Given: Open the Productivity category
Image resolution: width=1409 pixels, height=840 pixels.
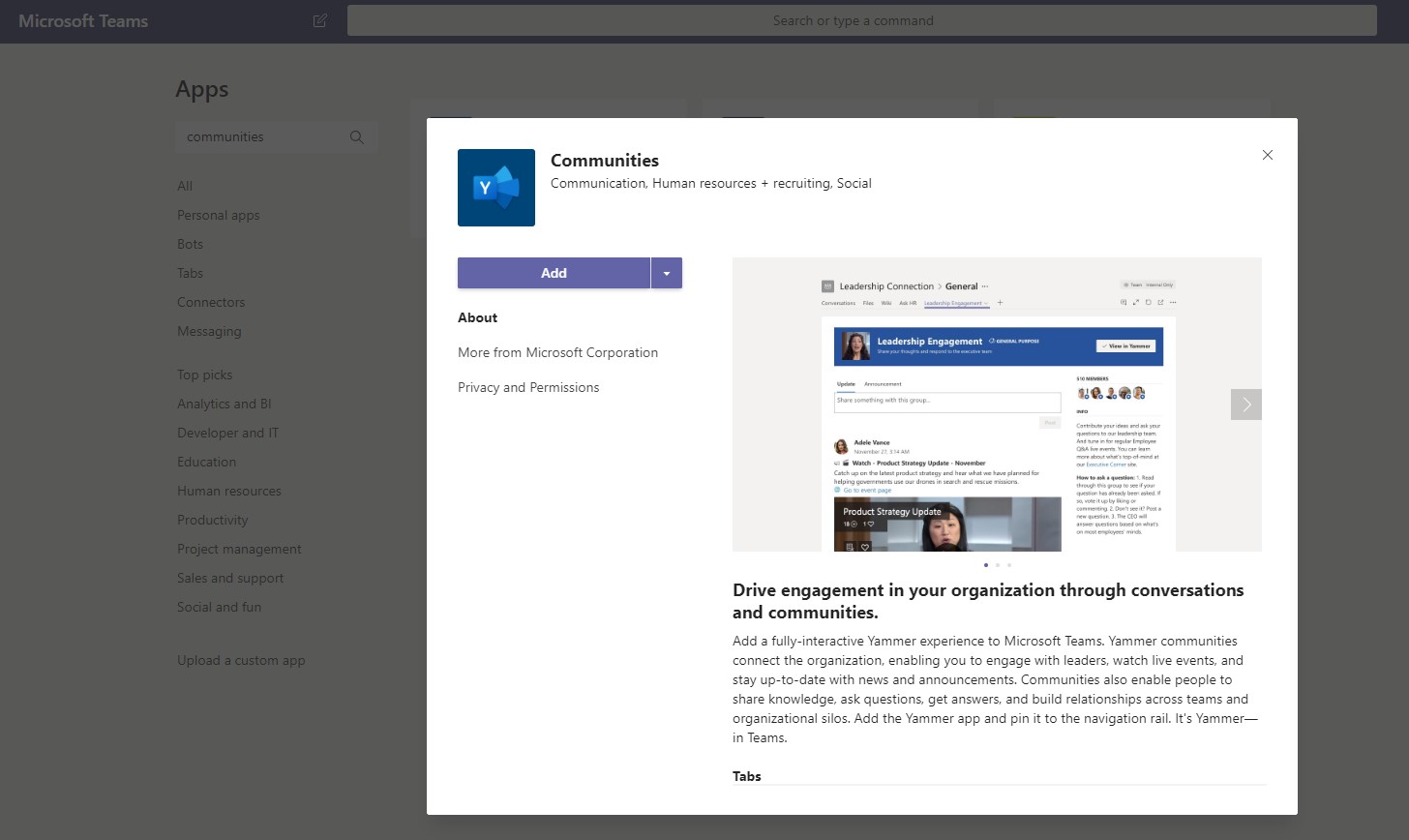Looking at the screenshot, I should point(213,520).
